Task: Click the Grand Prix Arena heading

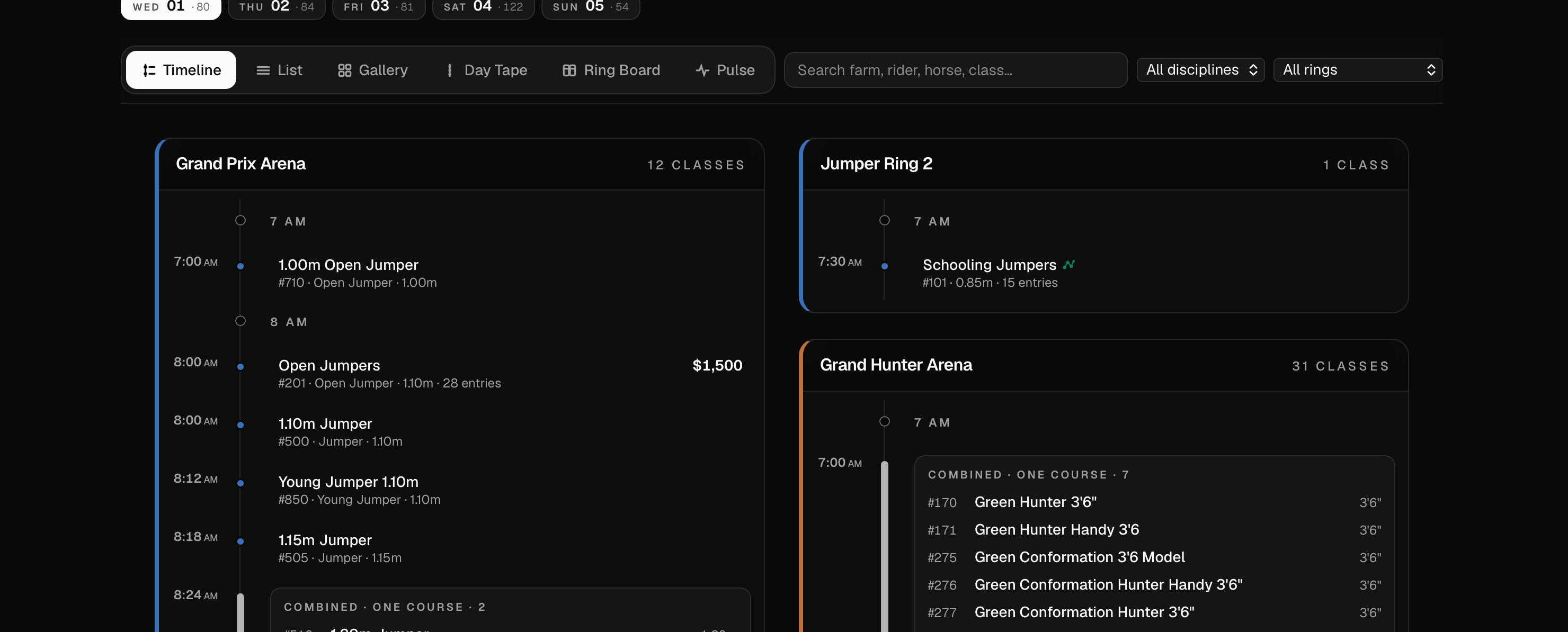Action: coord(240,164)
